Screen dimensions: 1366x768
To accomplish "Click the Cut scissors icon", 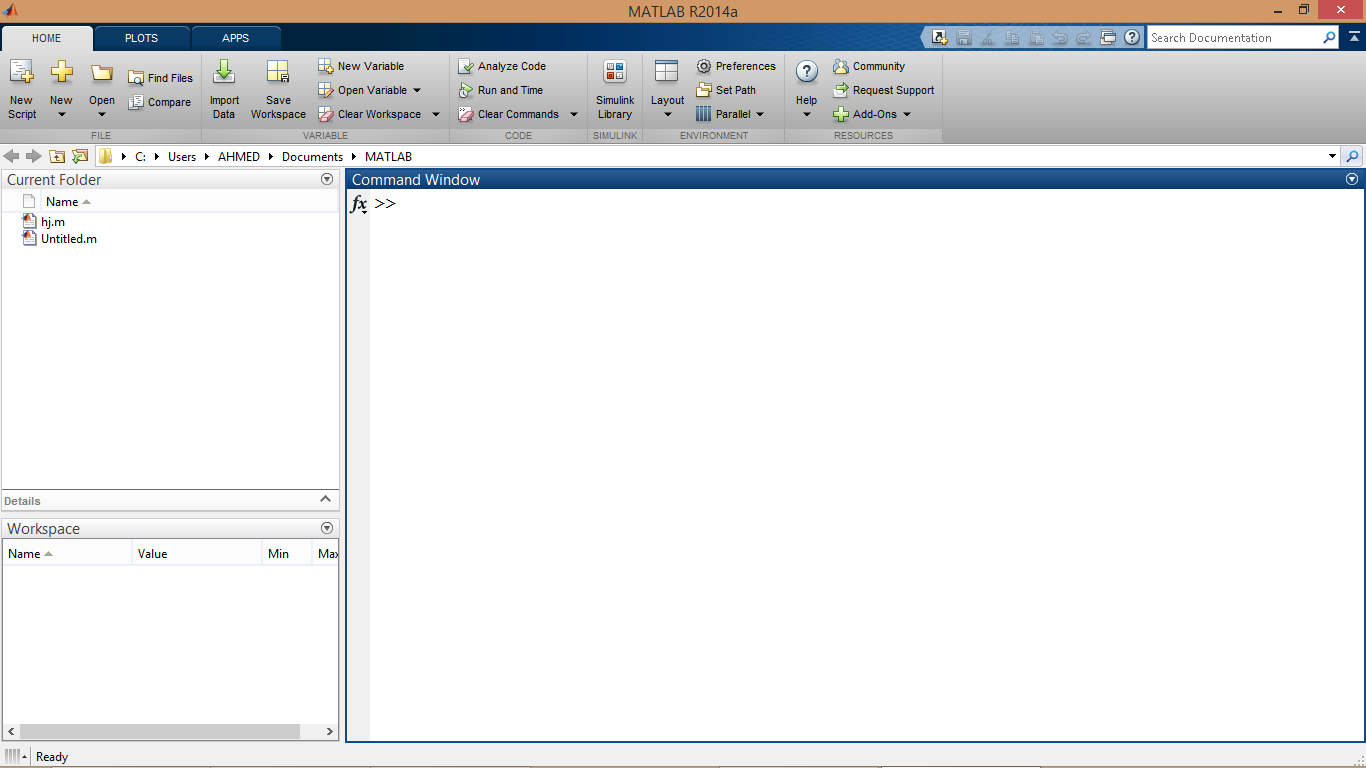I will pyautogui.click(x=988, y=38).
